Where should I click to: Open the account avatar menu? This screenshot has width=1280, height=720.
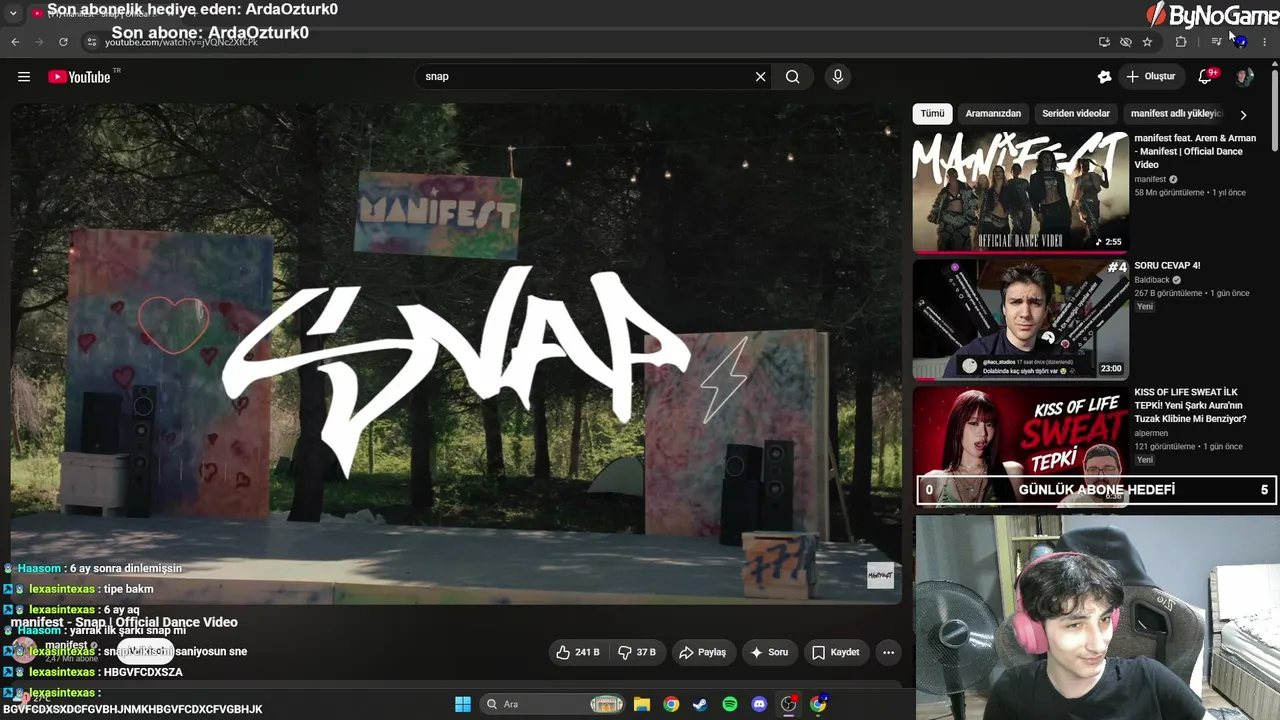pyautogui.click(x=1244, y=77)
